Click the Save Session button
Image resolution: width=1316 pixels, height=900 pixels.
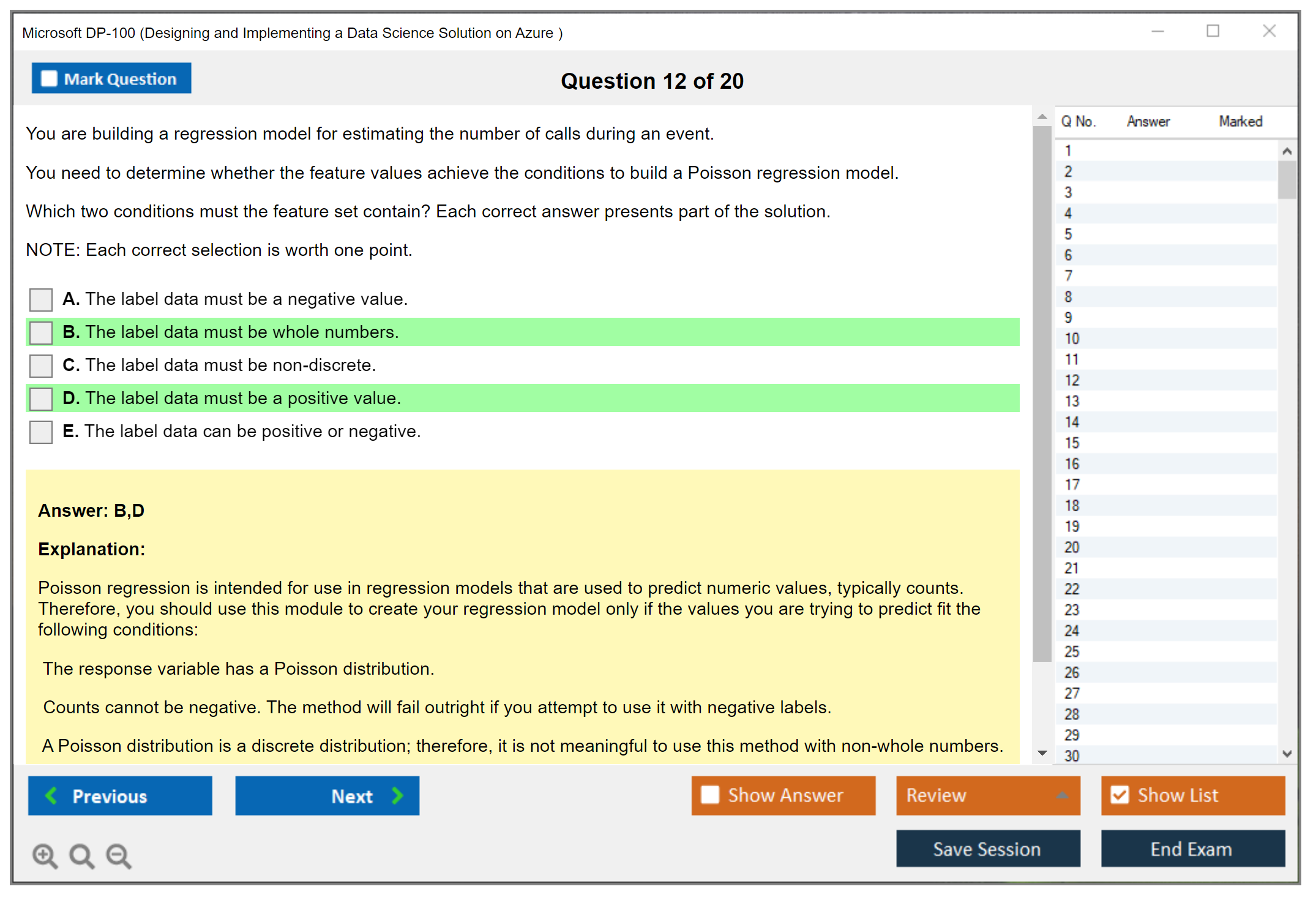click(987, 849)
